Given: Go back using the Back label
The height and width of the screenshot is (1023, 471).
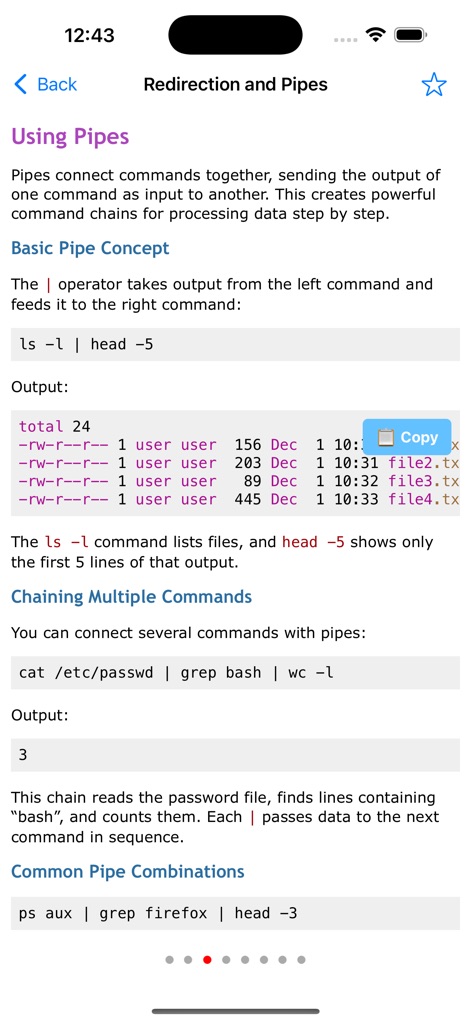Looking at the screenshot, I should click(57, 84).
